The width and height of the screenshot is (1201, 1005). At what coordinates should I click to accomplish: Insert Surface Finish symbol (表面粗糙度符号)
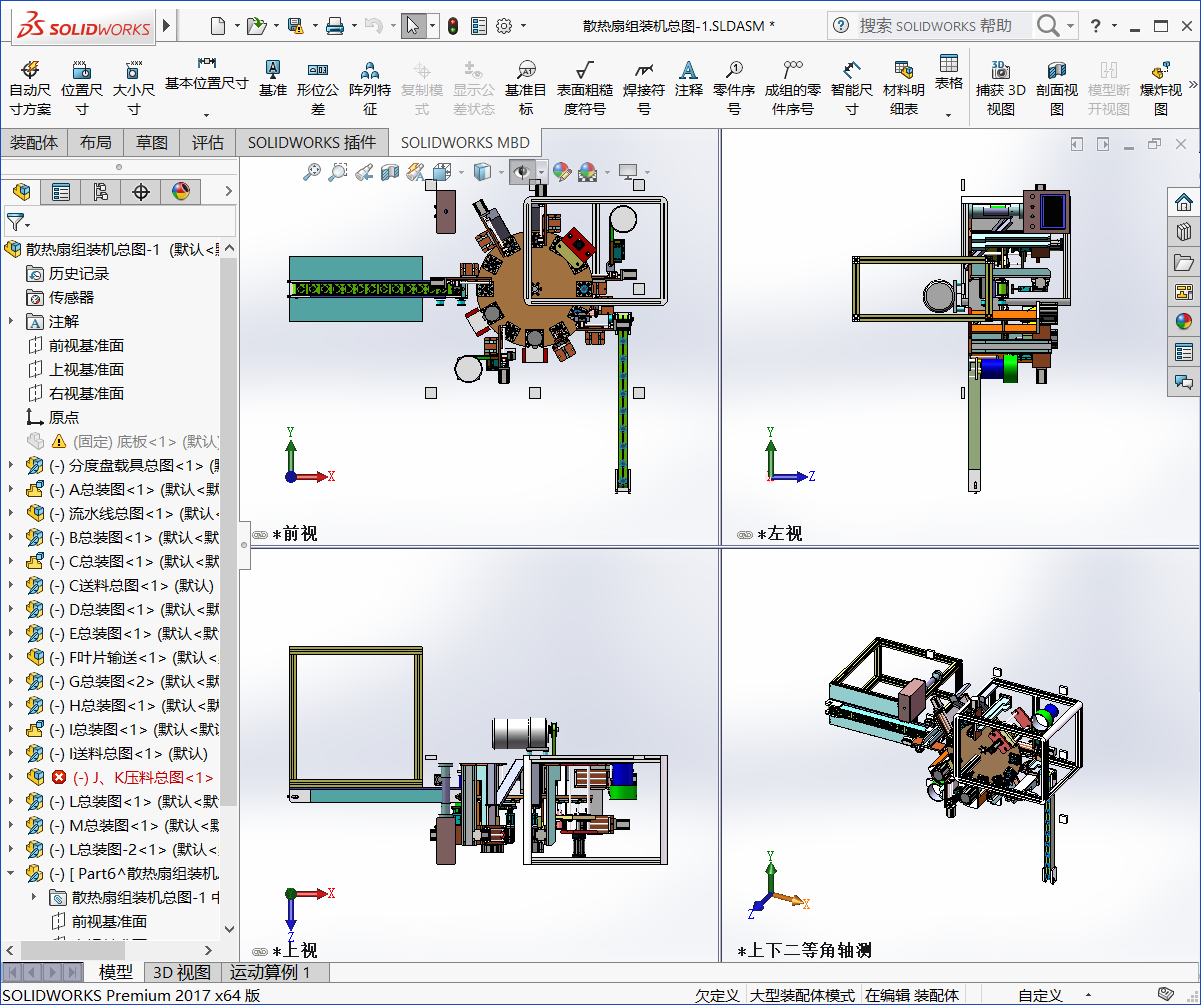tap(585, 88)
